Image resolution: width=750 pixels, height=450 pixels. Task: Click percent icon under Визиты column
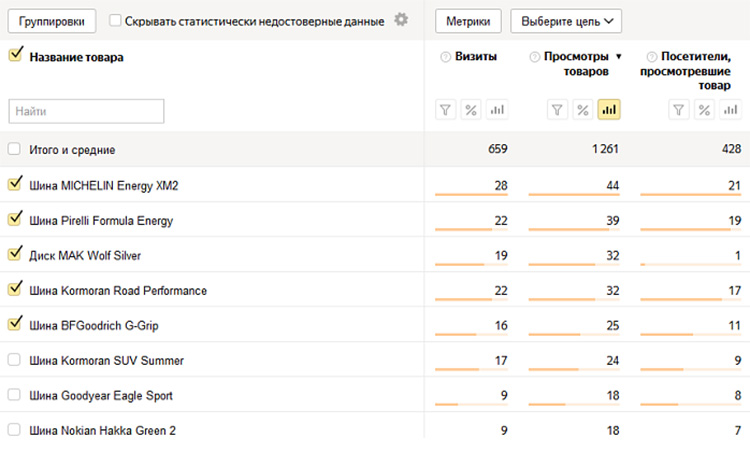tap(472, 110)
